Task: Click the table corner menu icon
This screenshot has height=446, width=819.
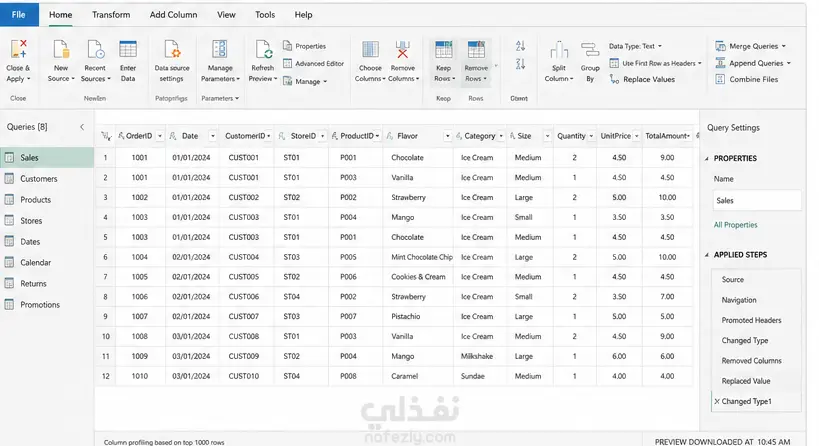Action: [x=106, y=136]
